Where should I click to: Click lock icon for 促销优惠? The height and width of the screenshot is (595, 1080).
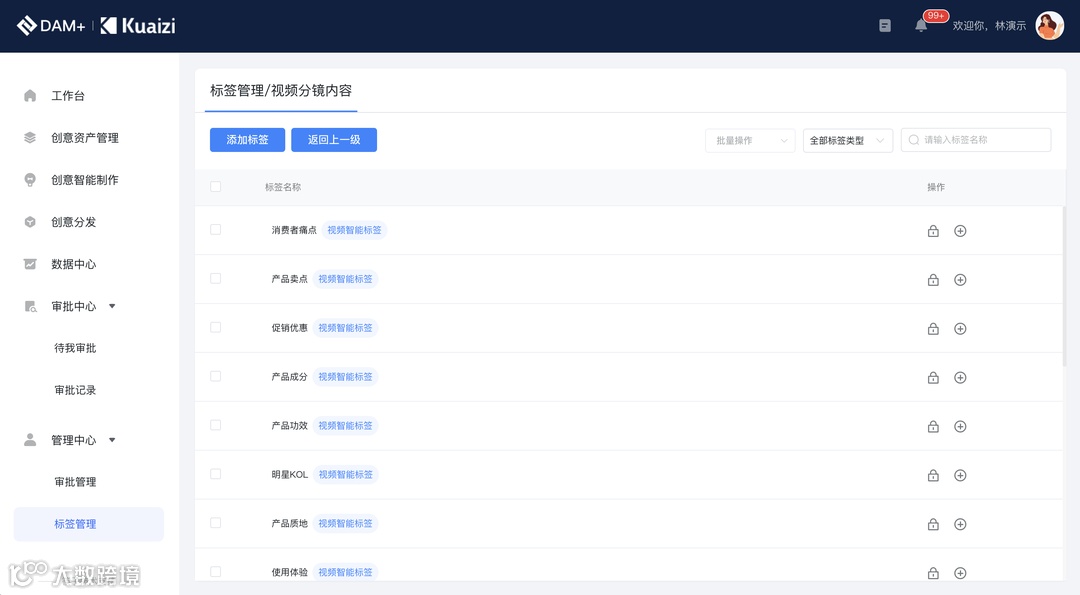933,328
